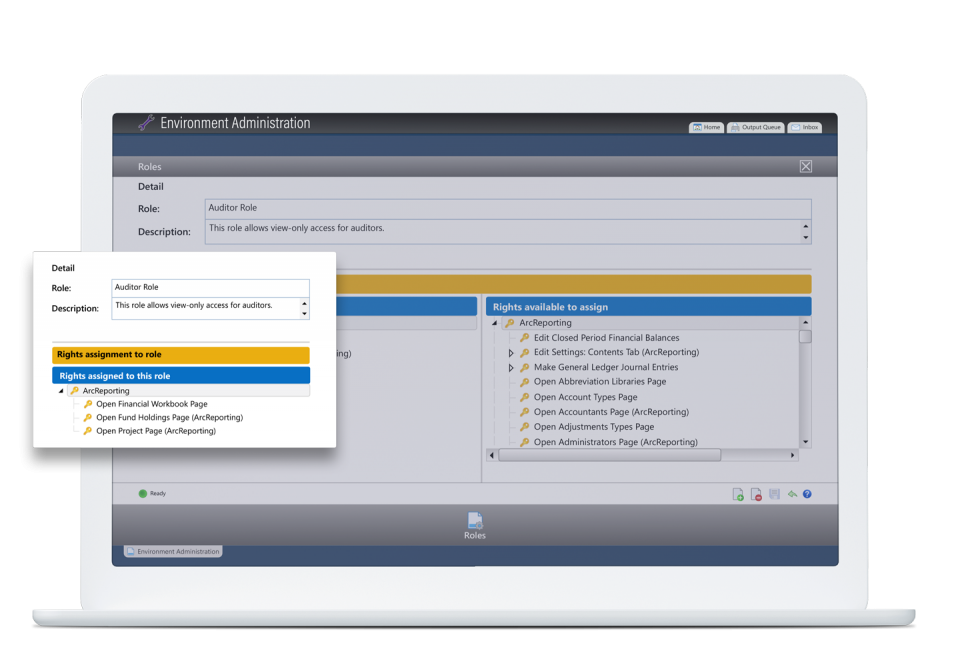Screen dimensions: 962x659
Task: Select Edit Closed Period Financial Balances right
Action: tap(606, 338)
